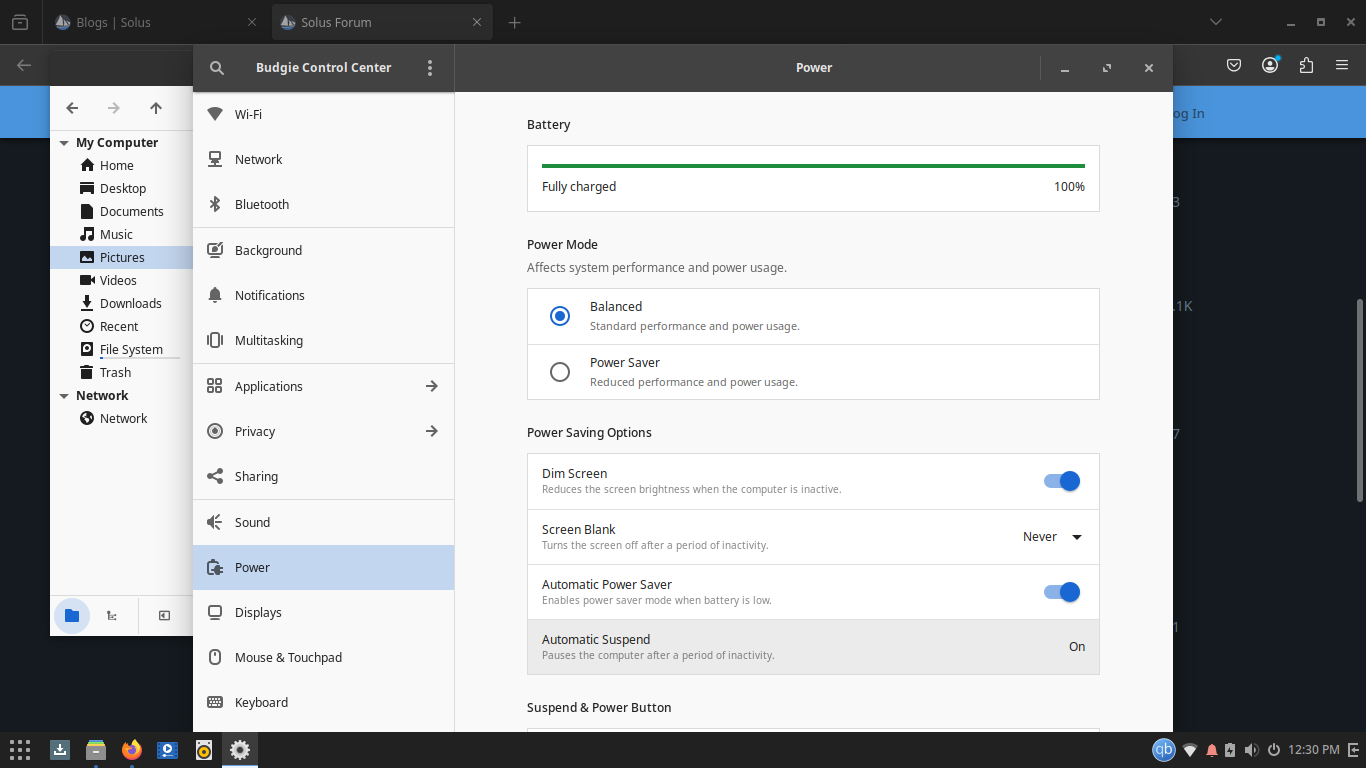Open Downloads folder in file manager sidebar
The image size is (1366, 768).
click(x=130, y=304)
